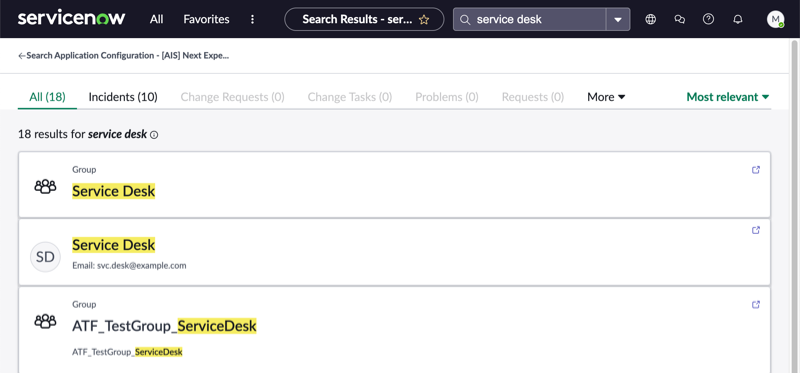Click the magnifier icon in search box
The height and width of the screenshot is (373, 800).
[465, 19]
